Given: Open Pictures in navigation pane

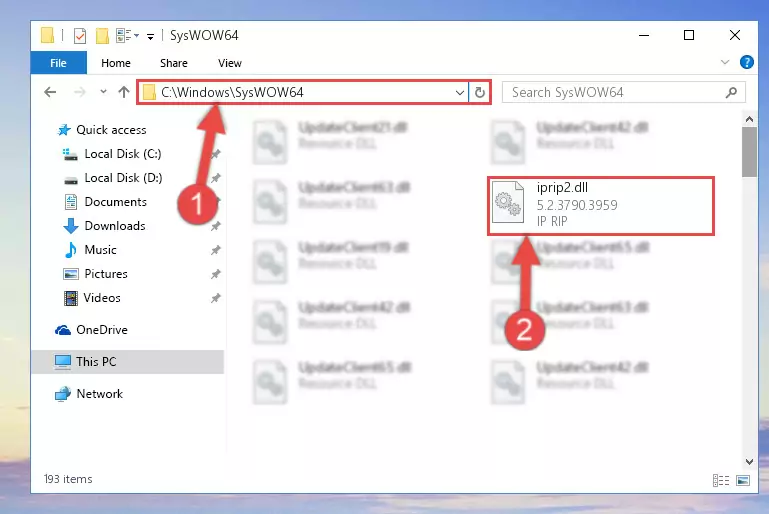Looking at the screenshot, I should [106, 274].
